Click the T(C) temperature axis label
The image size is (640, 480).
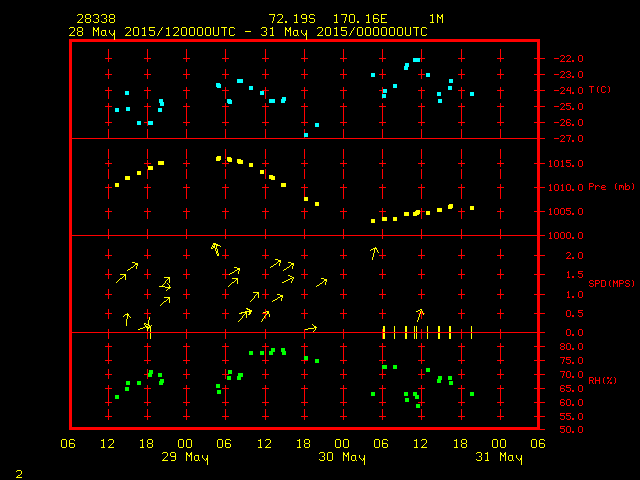(x=600, y=90)
